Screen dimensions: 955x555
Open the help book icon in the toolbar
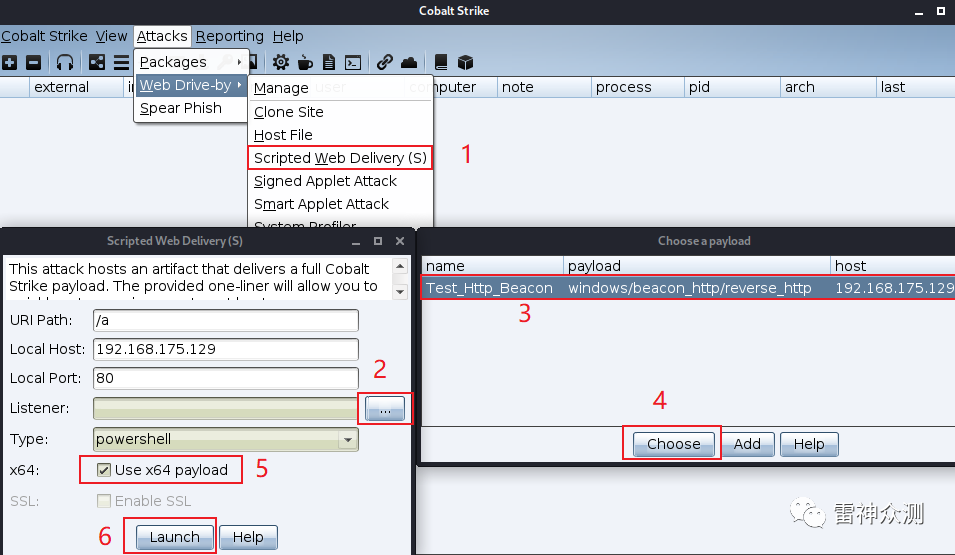441,62
